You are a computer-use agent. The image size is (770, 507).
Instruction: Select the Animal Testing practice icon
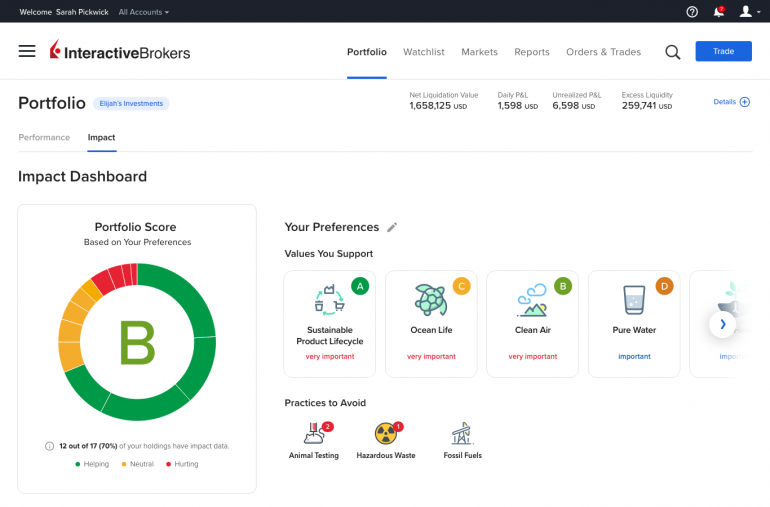(314, 434)
